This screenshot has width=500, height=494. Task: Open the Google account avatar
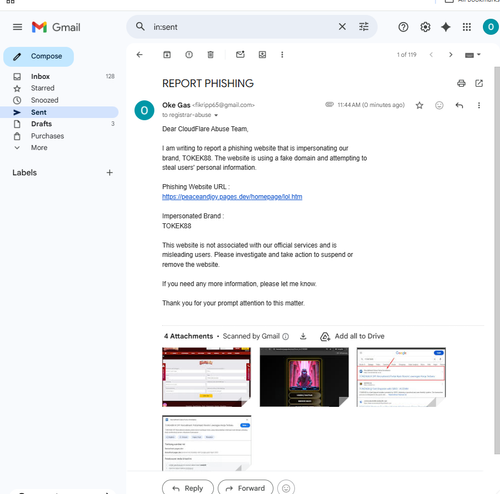click(x=490, y=27)
